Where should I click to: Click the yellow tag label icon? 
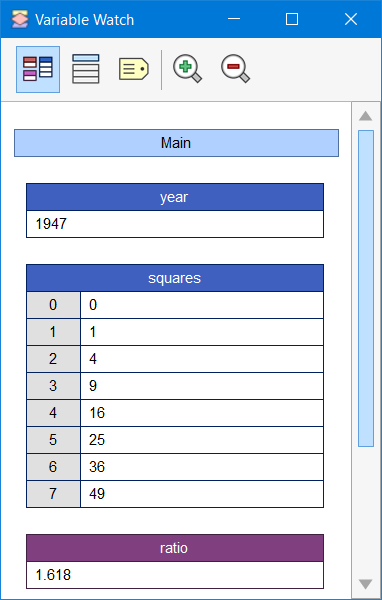(134, 69)
